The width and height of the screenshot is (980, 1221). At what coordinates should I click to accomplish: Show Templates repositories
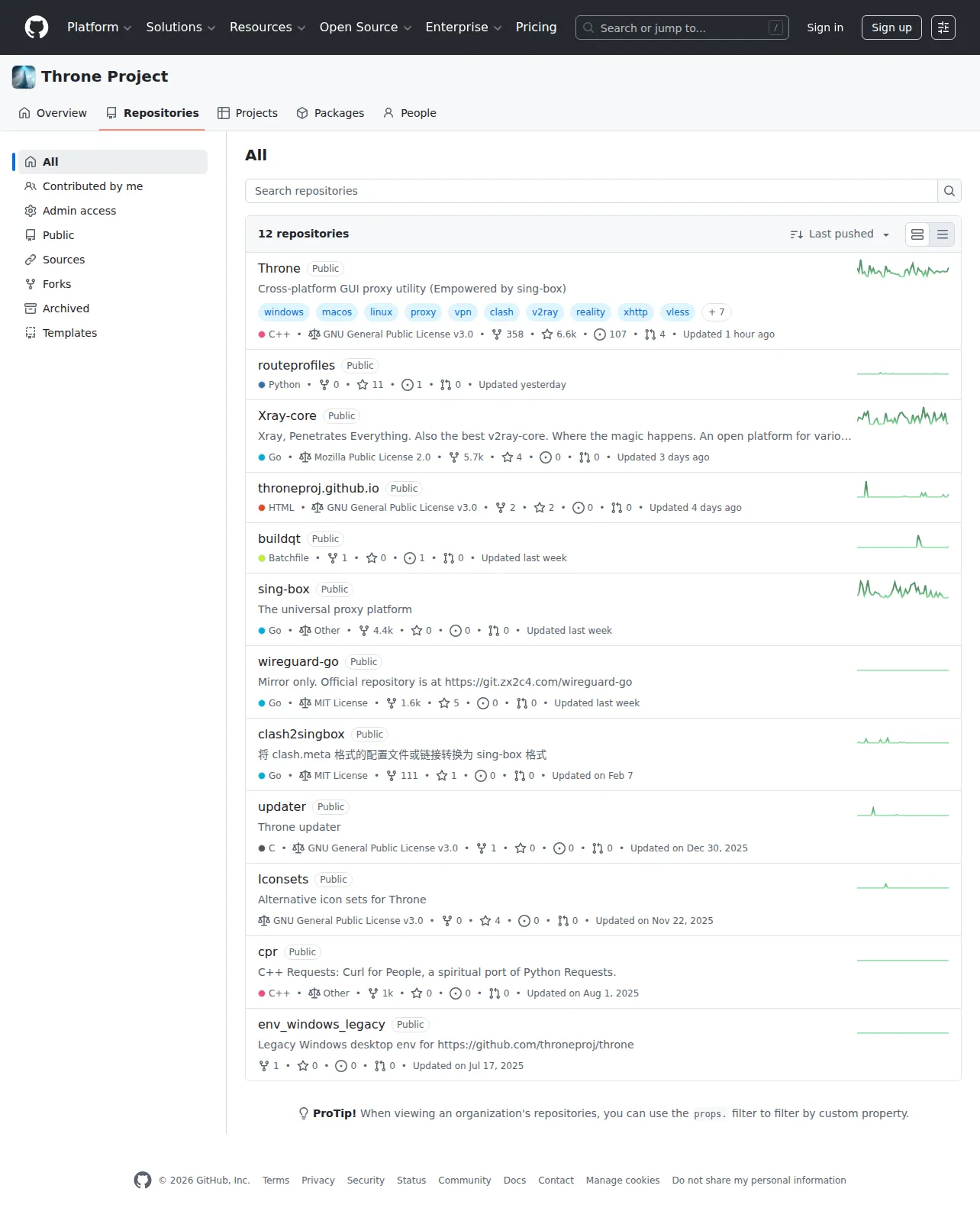(113, 333)
